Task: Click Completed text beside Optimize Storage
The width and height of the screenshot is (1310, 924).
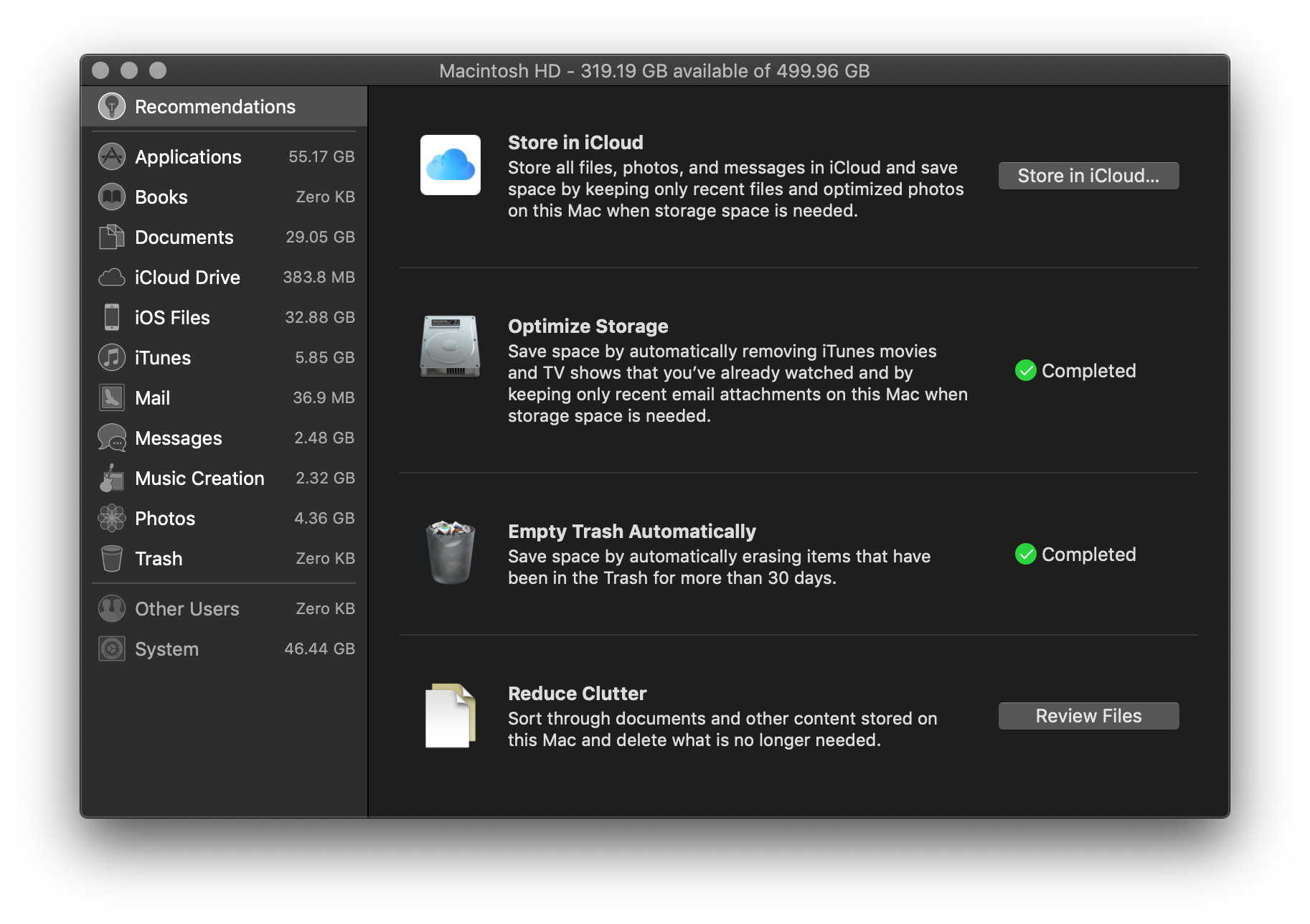Action: point(1088,370)
